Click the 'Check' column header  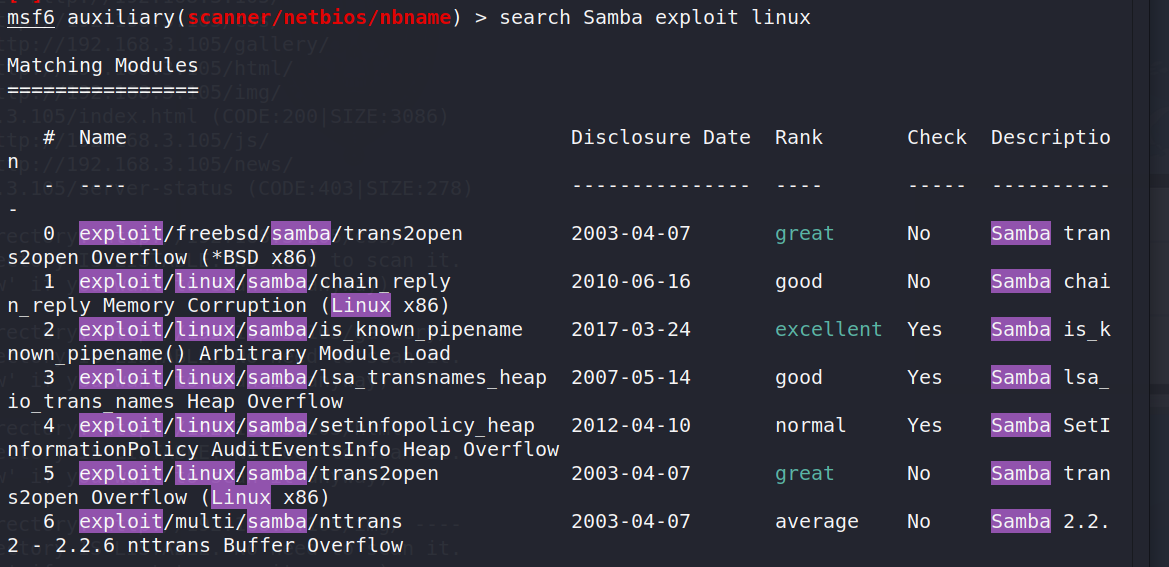937,137
